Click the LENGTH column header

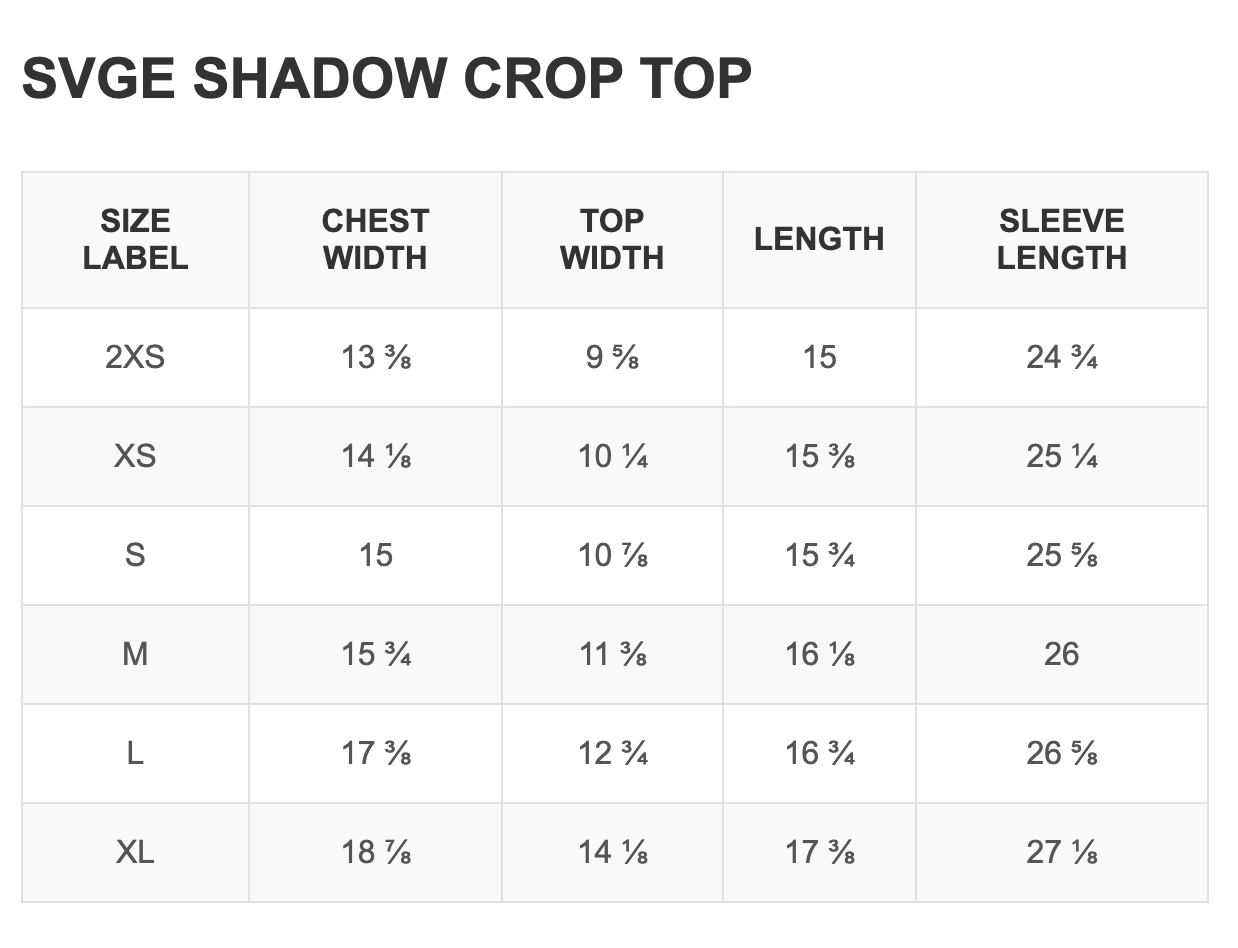[819, 239]
